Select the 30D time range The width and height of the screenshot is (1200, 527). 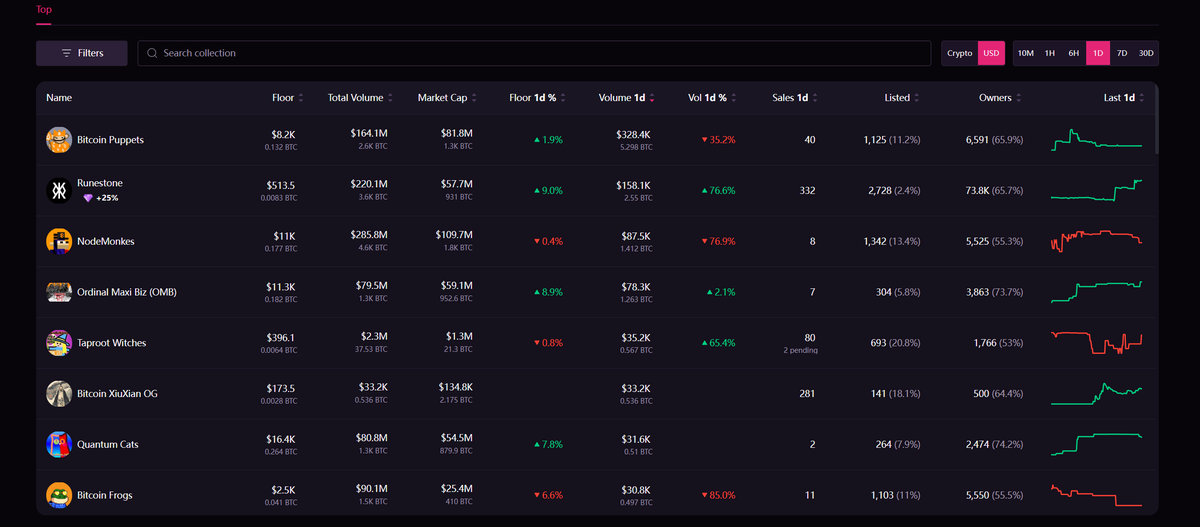[1146, 53]
